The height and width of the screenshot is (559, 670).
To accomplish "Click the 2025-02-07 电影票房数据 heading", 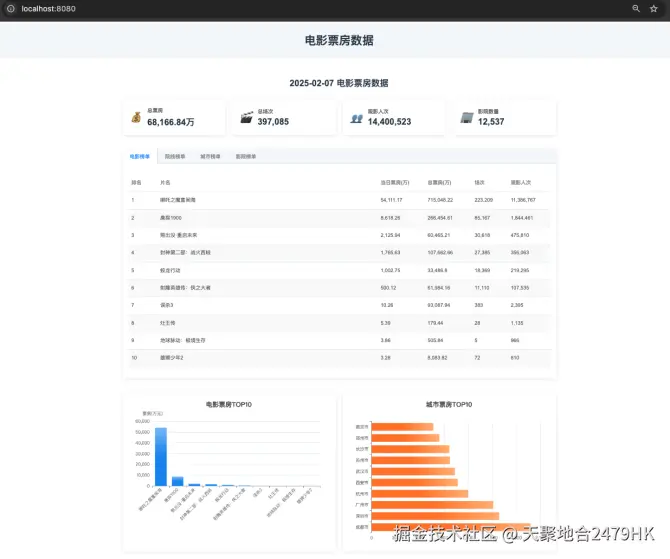I will pyautogui.click(x=339, y=83).
